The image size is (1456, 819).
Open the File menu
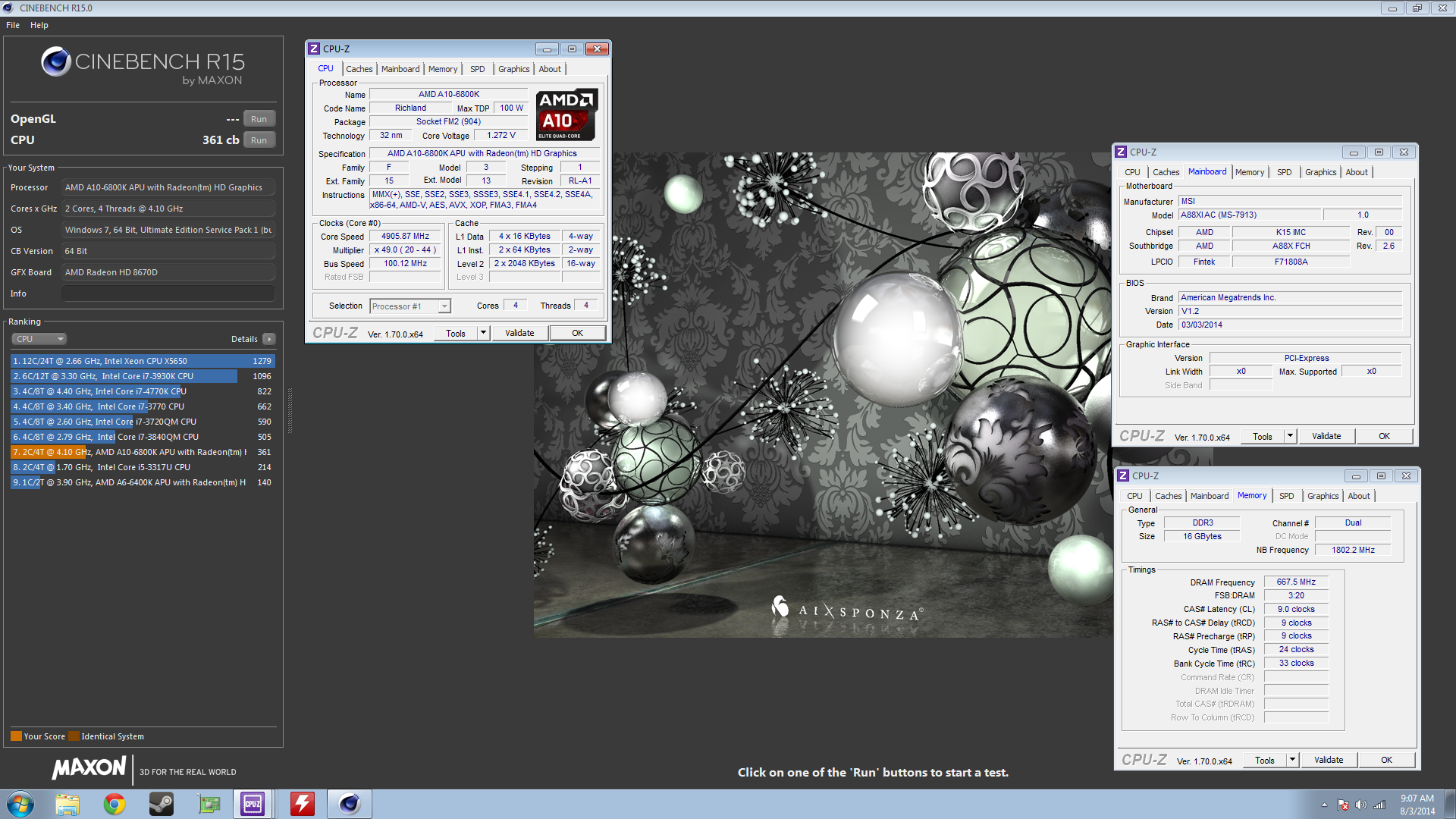(x=13, y=25)
